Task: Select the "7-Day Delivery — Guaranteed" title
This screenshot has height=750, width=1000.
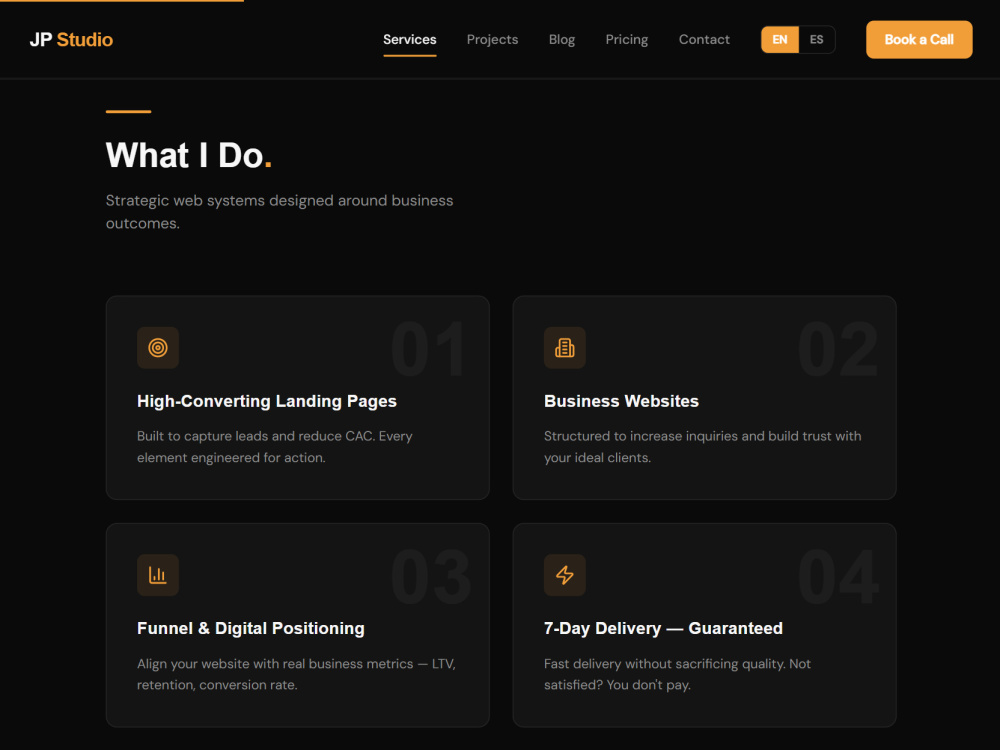Action: click(663, 628)
